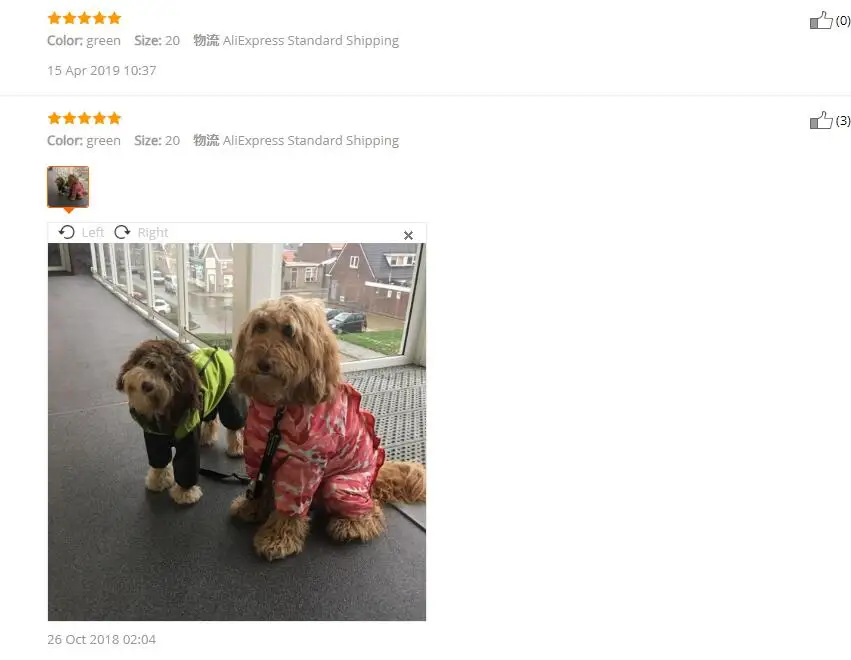Click the second review's Size: 20 label

[157, 141]
